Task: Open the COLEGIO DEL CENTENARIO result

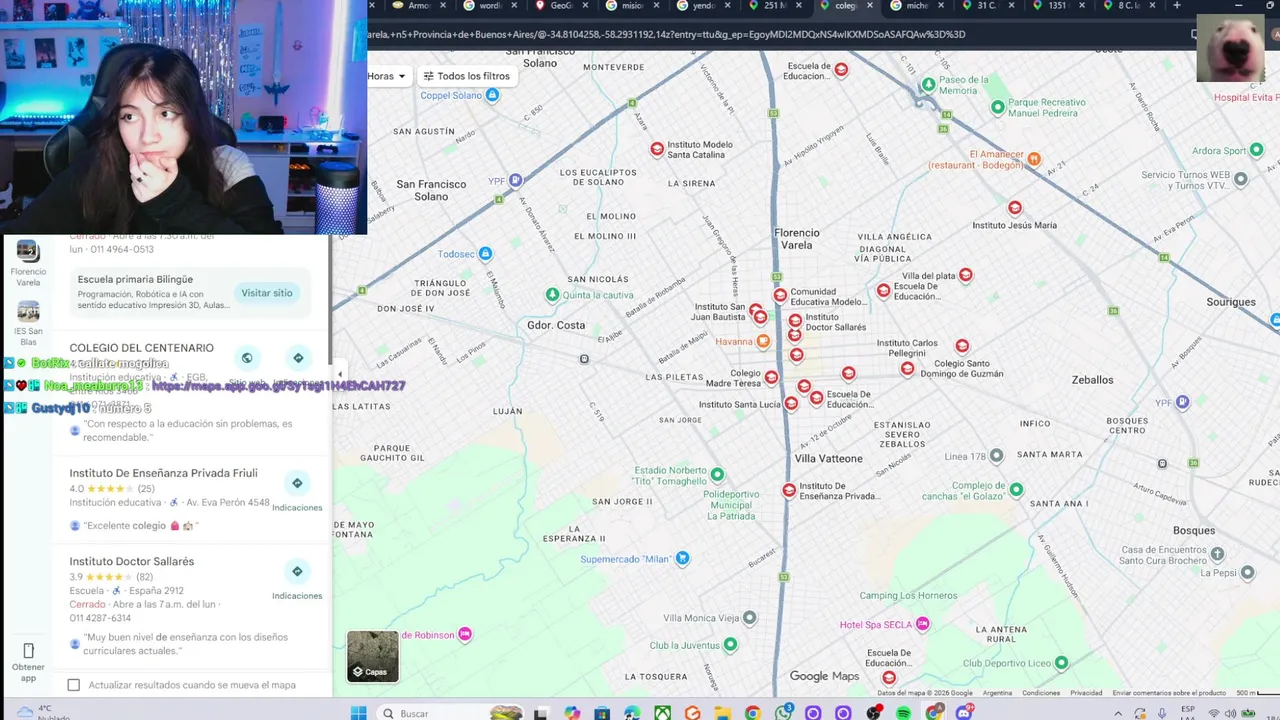Action: point(141,348)
